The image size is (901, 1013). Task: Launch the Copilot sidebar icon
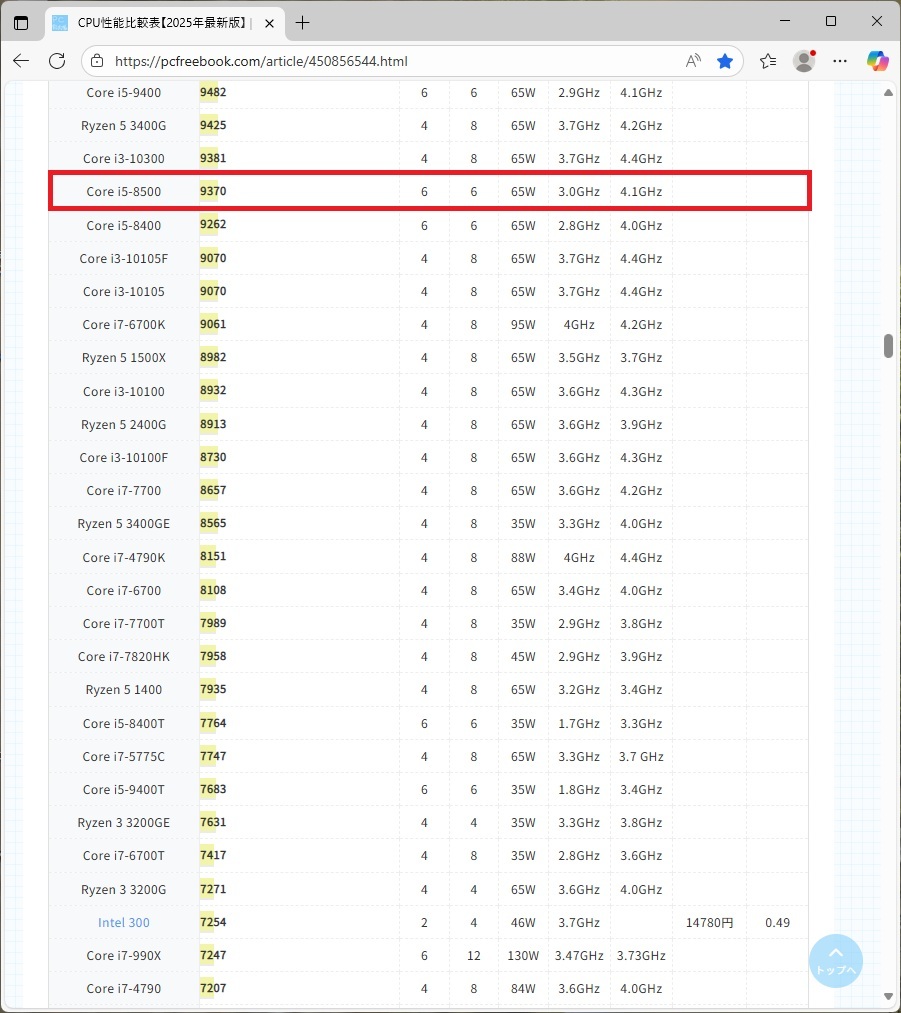click(x=877, y=61)
